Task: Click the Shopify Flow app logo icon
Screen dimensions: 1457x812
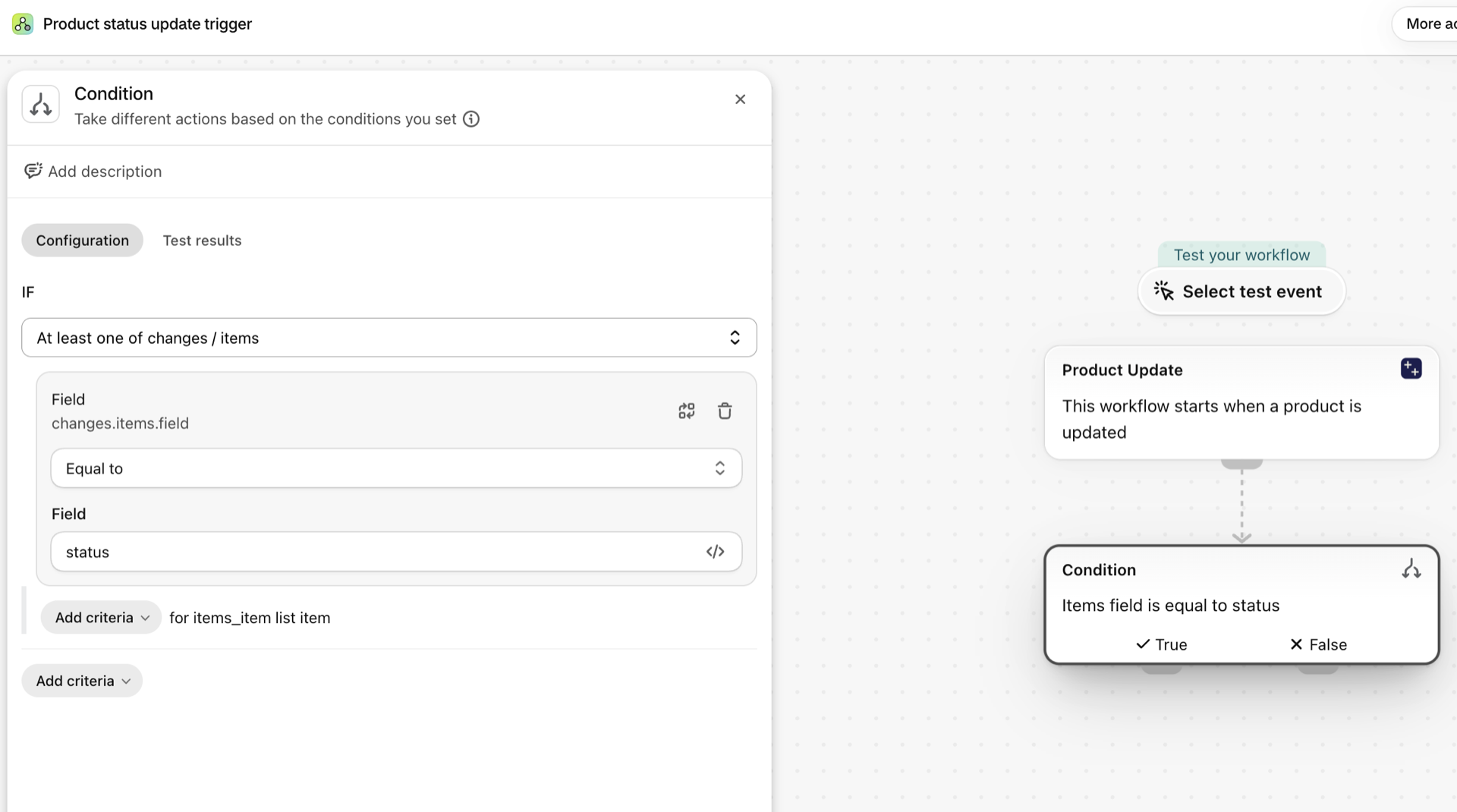Action: click(x=23, y=24)
